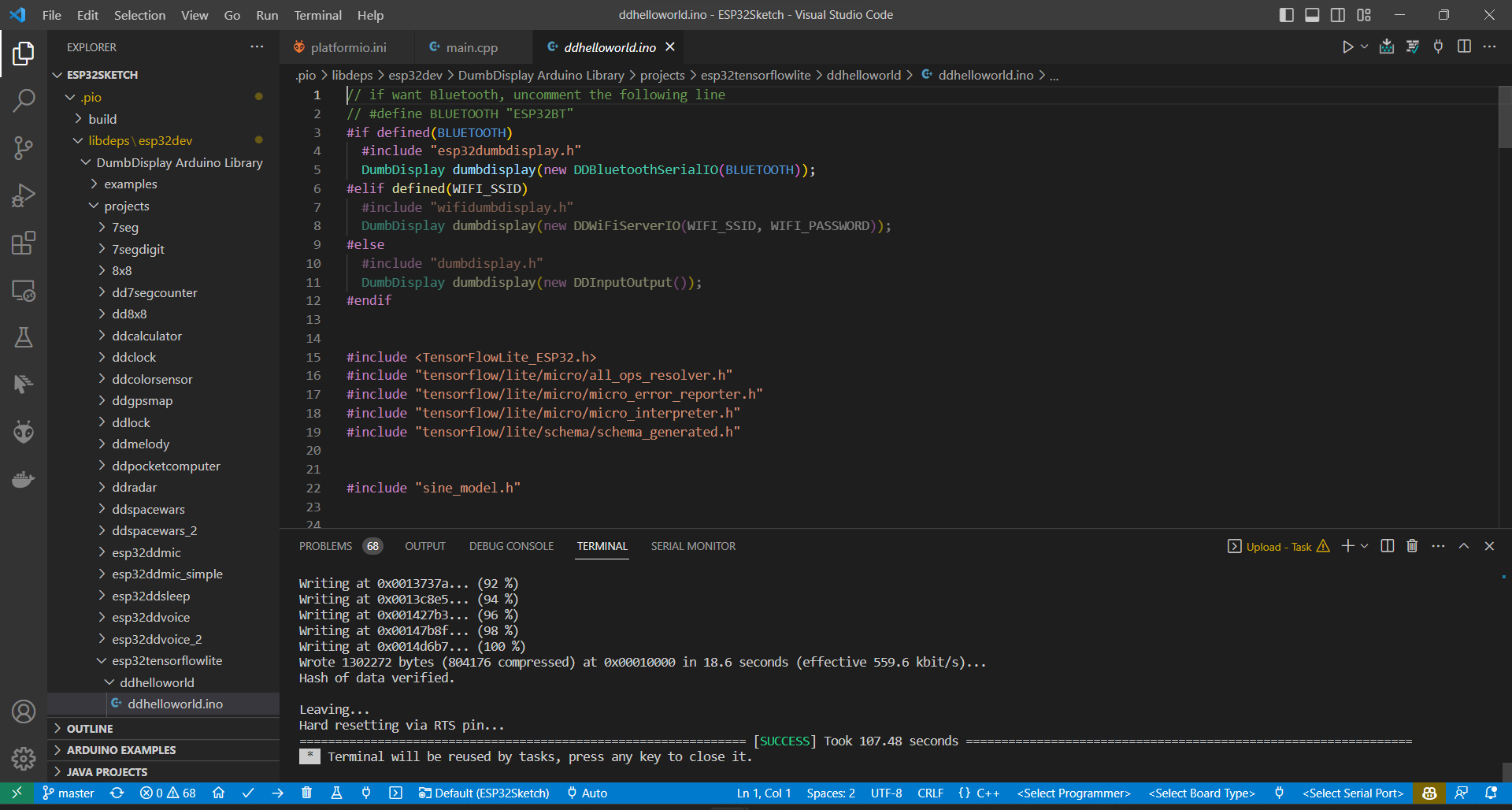Click PlatformIO Clean trash in status bar
The image size is (1512, 810).
[x=307, y=793]
